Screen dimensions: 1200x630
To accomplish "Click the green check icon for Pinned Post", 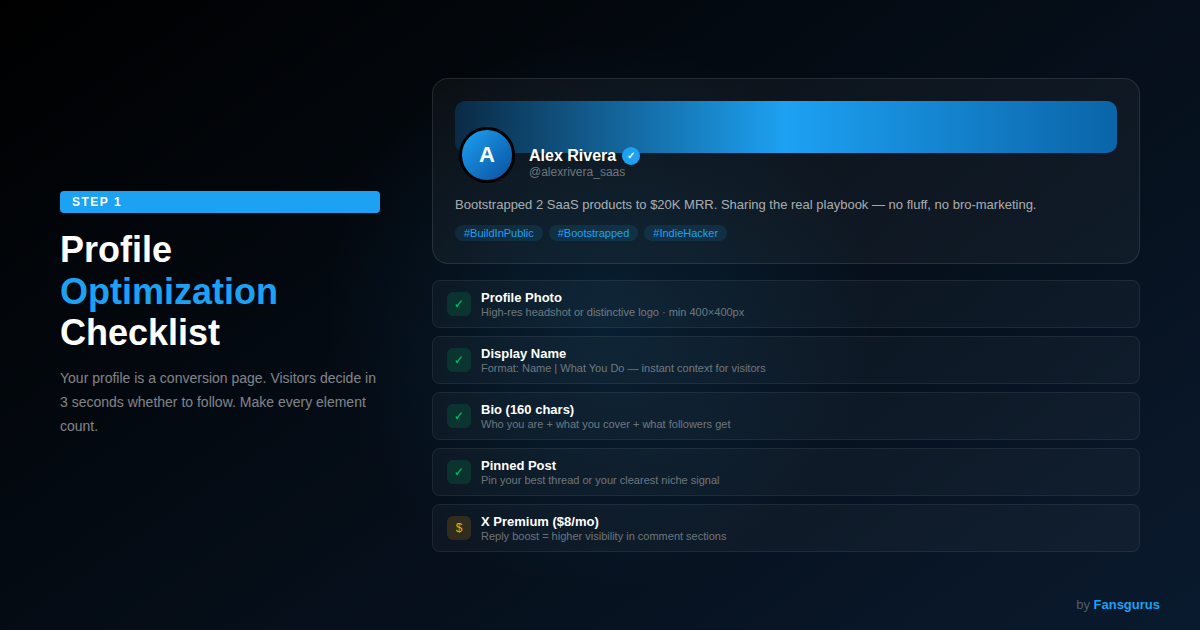I will click(x=458, y=471).
